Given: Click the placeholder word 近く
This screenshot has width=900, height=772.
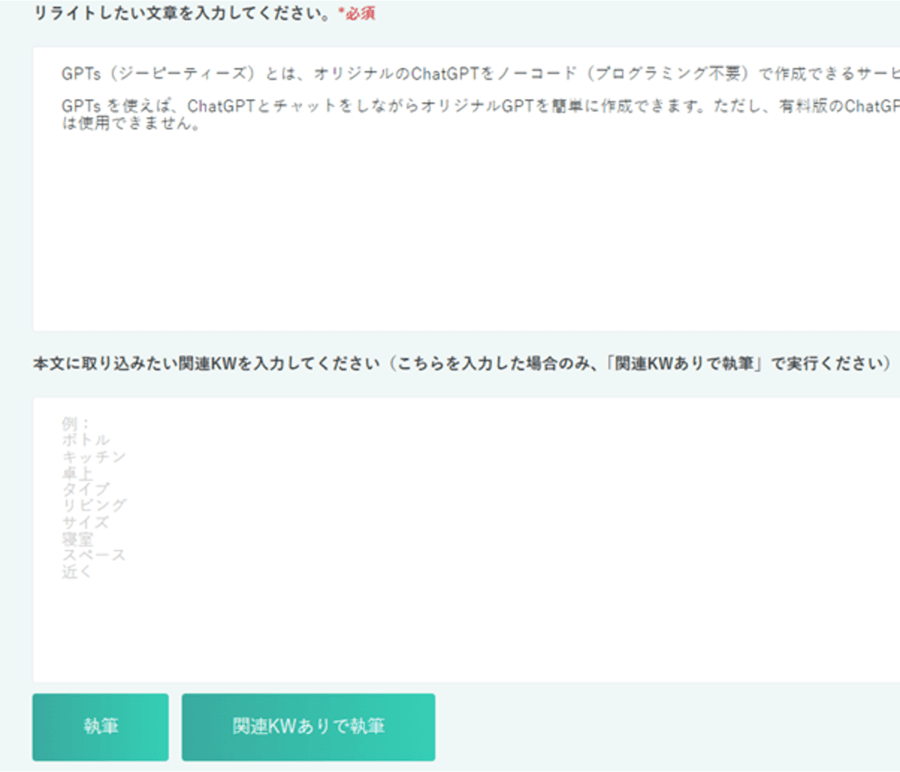Looking at the screenshot, I should (x=77, y=572).
